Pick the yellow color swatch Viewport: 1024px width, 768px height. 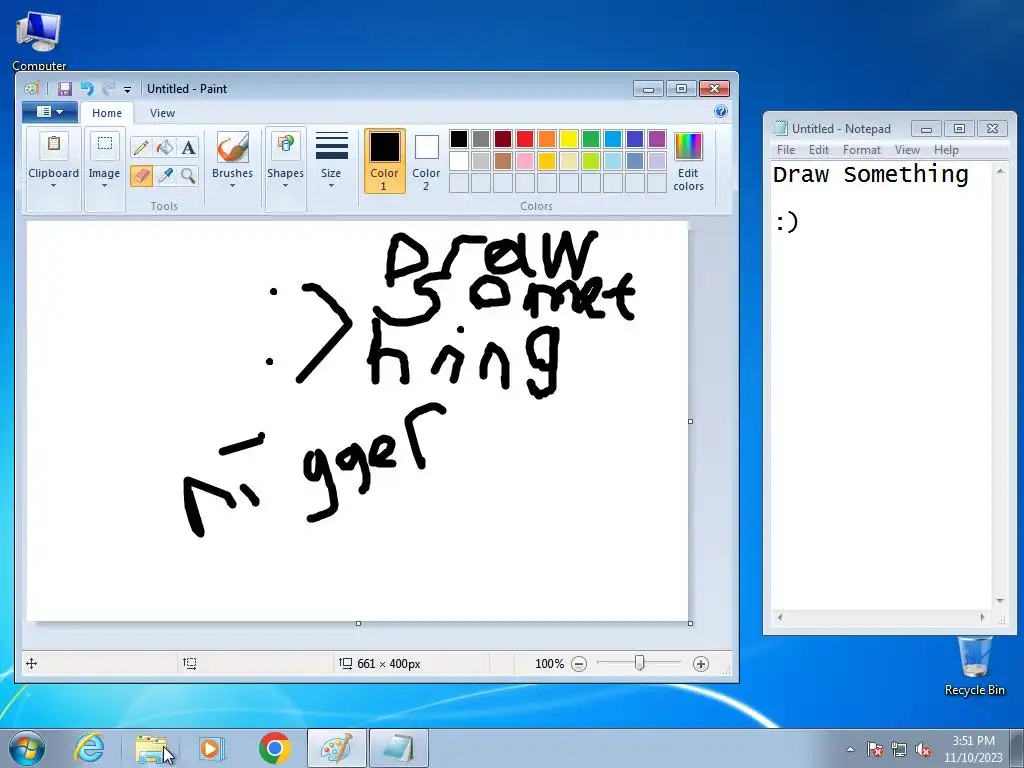pyautogui.click(x=569, y=138)
